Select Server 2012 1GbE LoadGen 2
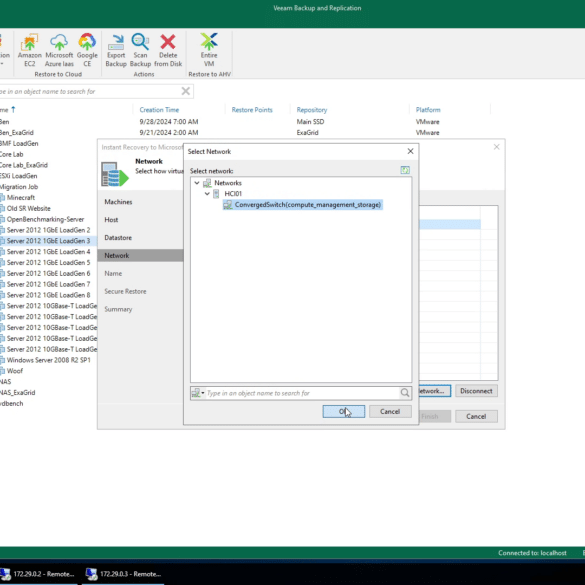The width and height of the screenshot is (585, 585). click(x=48, y=230)
